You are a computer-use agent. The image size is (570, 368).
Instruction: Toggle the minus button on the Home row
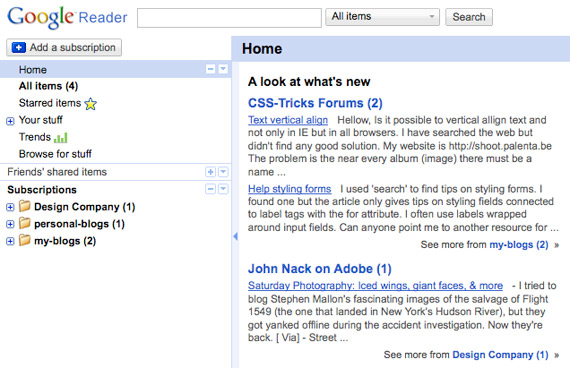[x=210, y=69]
